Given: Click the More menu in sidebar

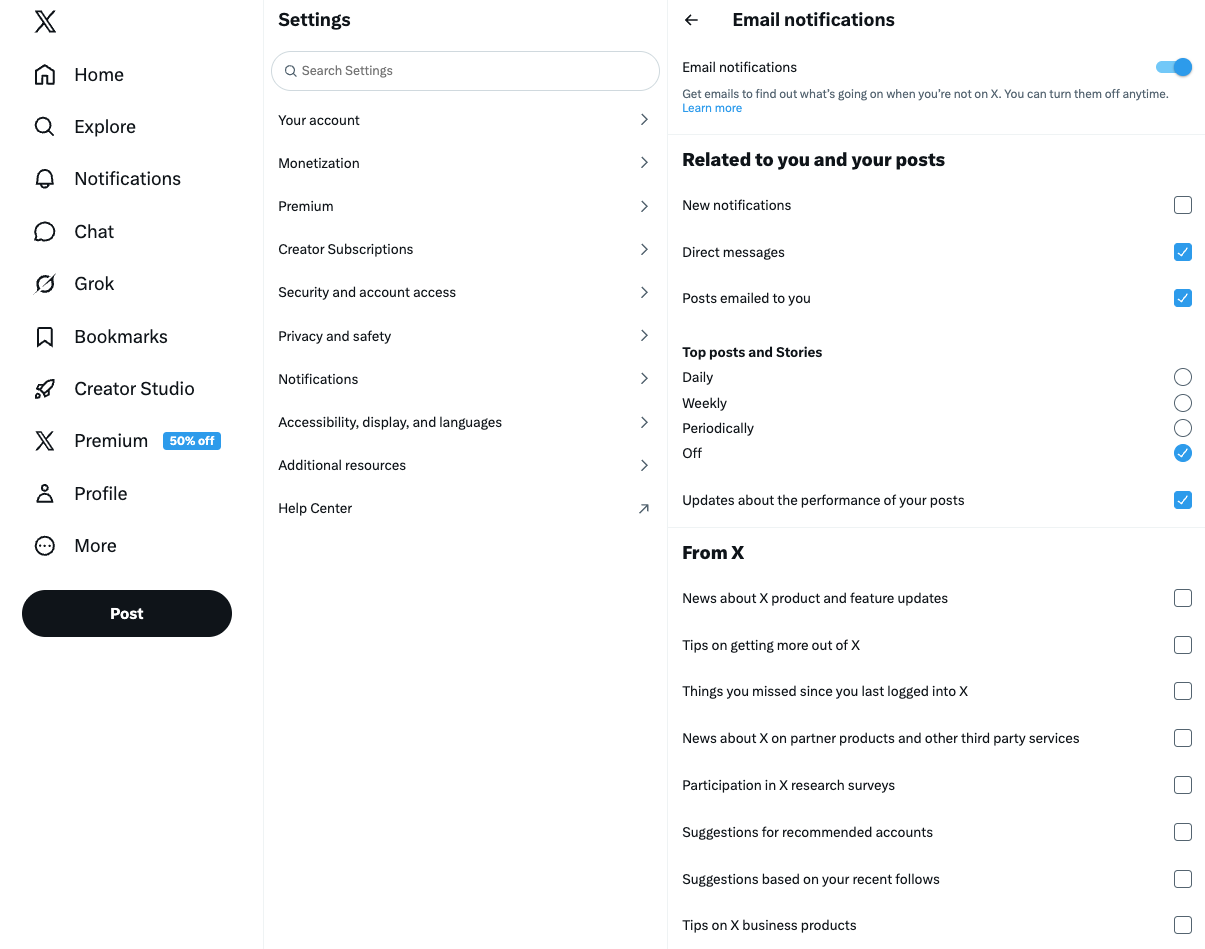Looking at the screenshot, I should 95,545.
